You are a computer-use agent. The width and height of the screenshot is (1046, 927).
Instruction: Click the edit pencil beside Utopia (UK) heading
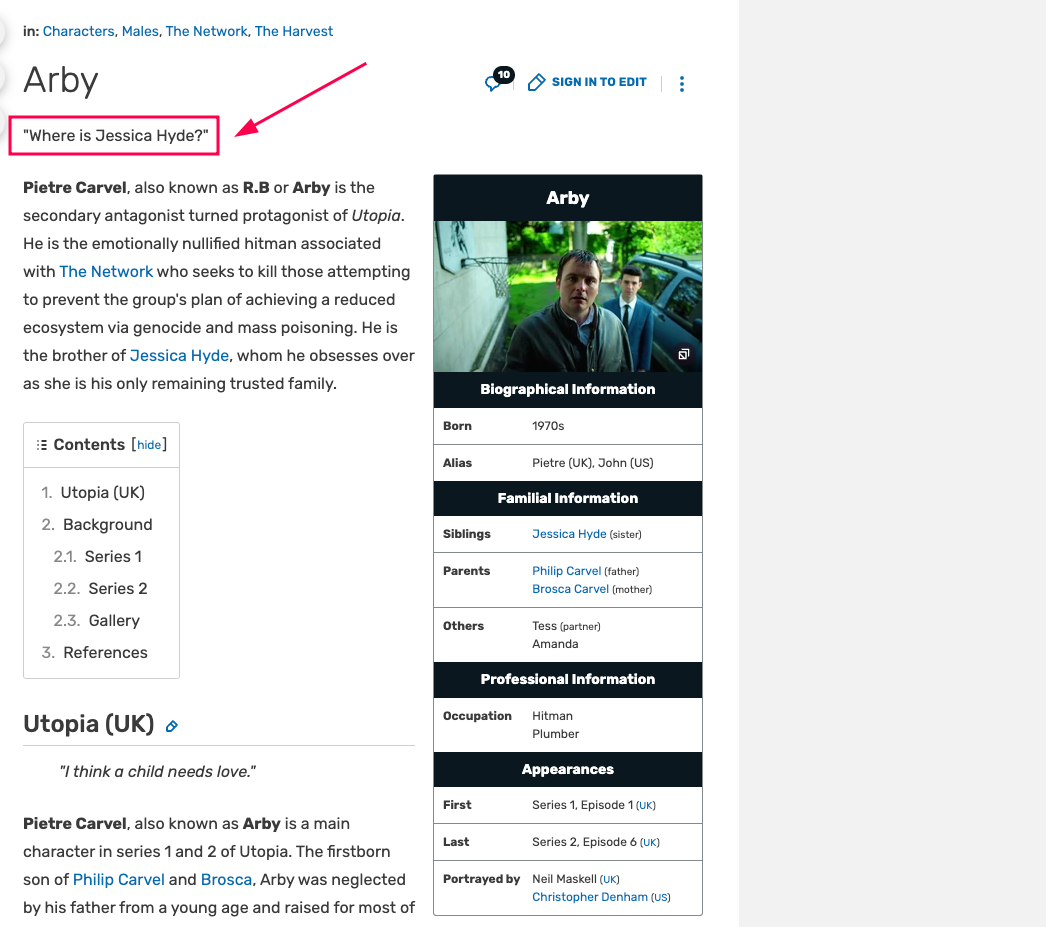point(172,726)
